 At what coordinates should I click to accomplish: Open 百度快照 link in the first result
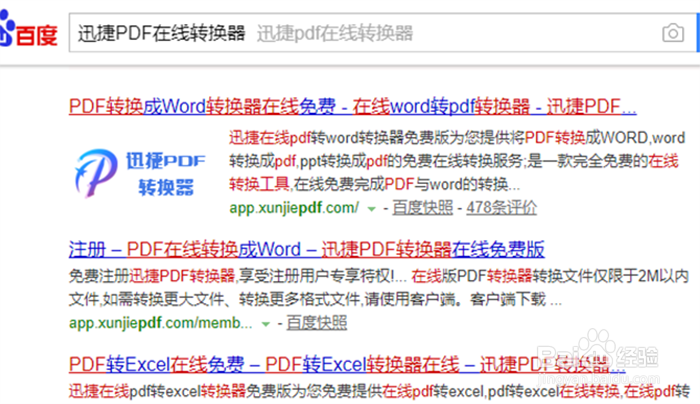click(x=422, y=208)
